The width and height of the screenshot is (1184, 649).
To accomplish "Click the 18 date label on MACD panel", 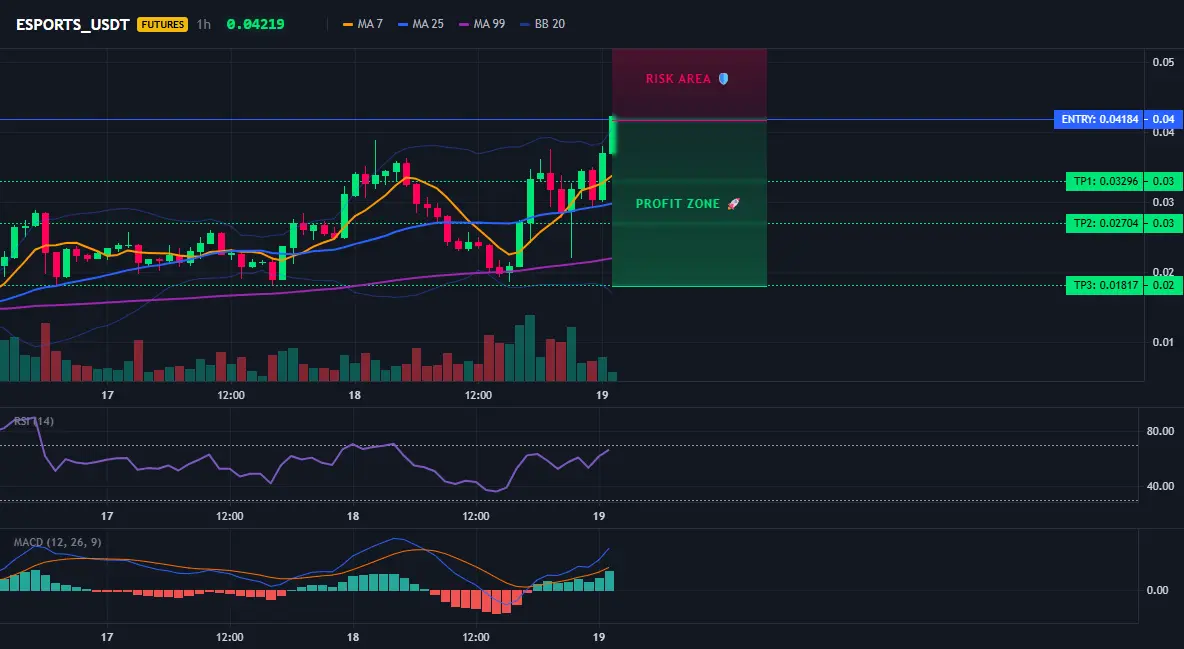I will pyautogui.click(x=353, y=637).
